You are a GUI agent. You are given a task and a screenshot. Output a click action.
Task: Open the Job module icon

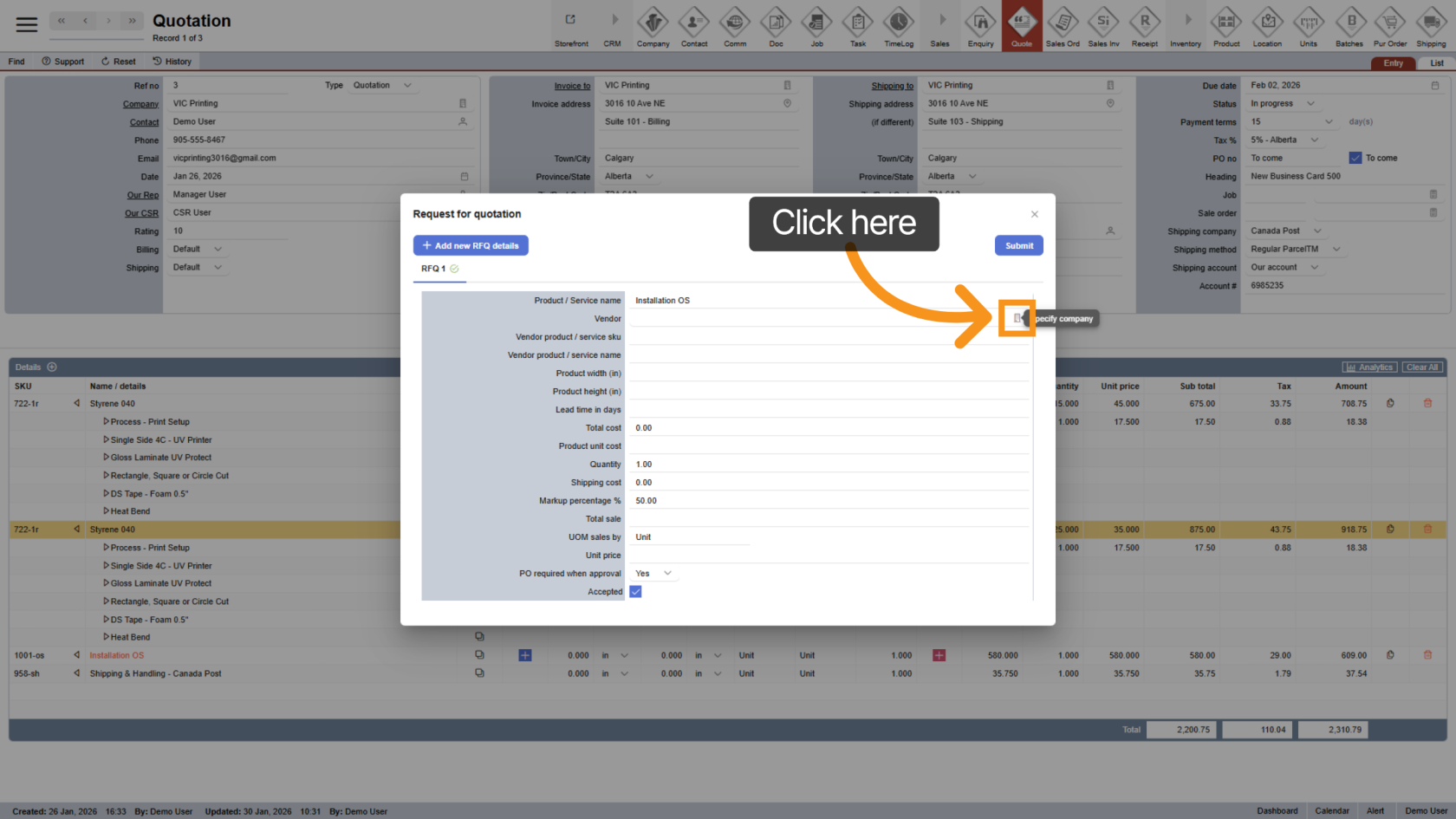[816, 26]
